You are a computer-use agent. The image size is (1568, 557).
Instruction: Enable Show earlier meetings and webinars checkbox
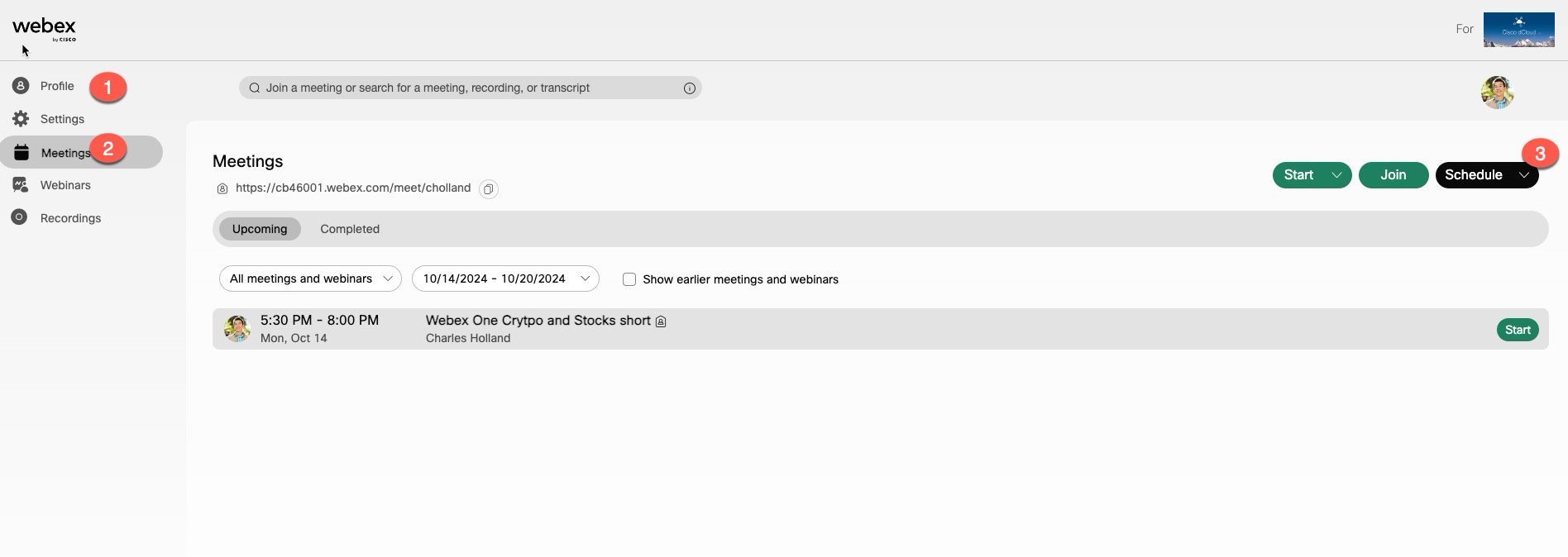tap(629, 279)
